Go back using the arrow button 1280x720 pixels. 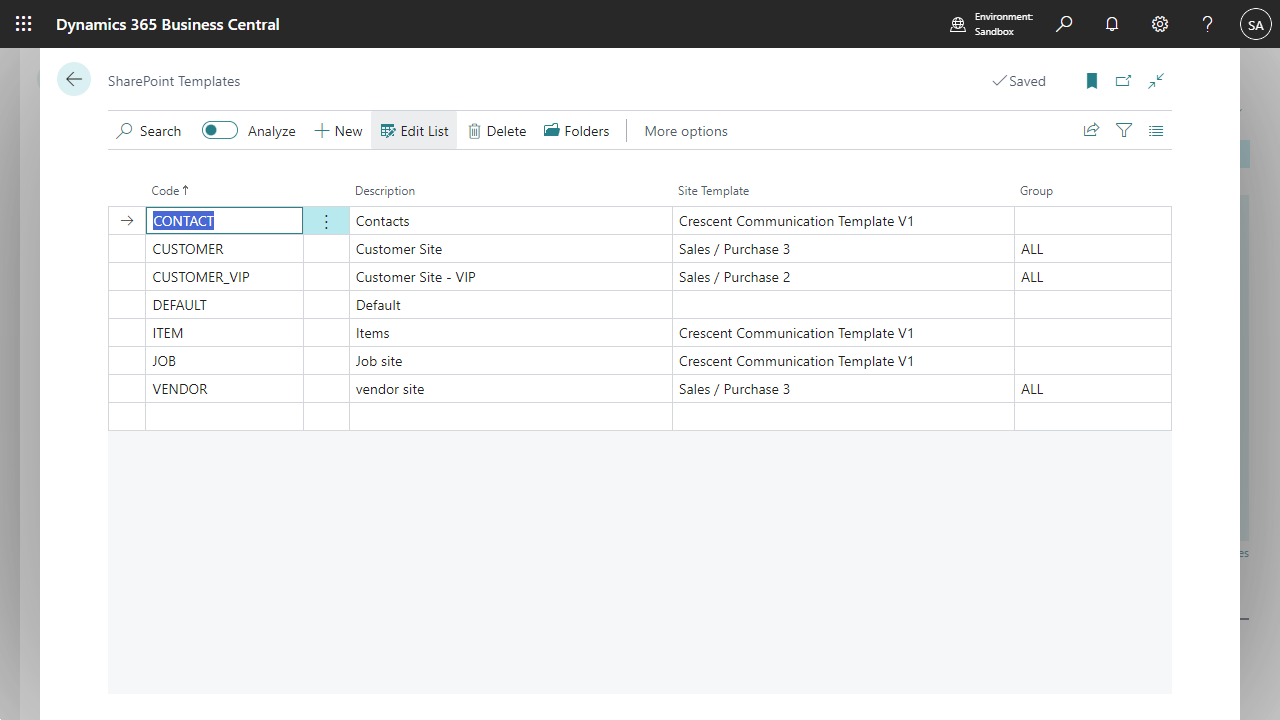point(74,79)
